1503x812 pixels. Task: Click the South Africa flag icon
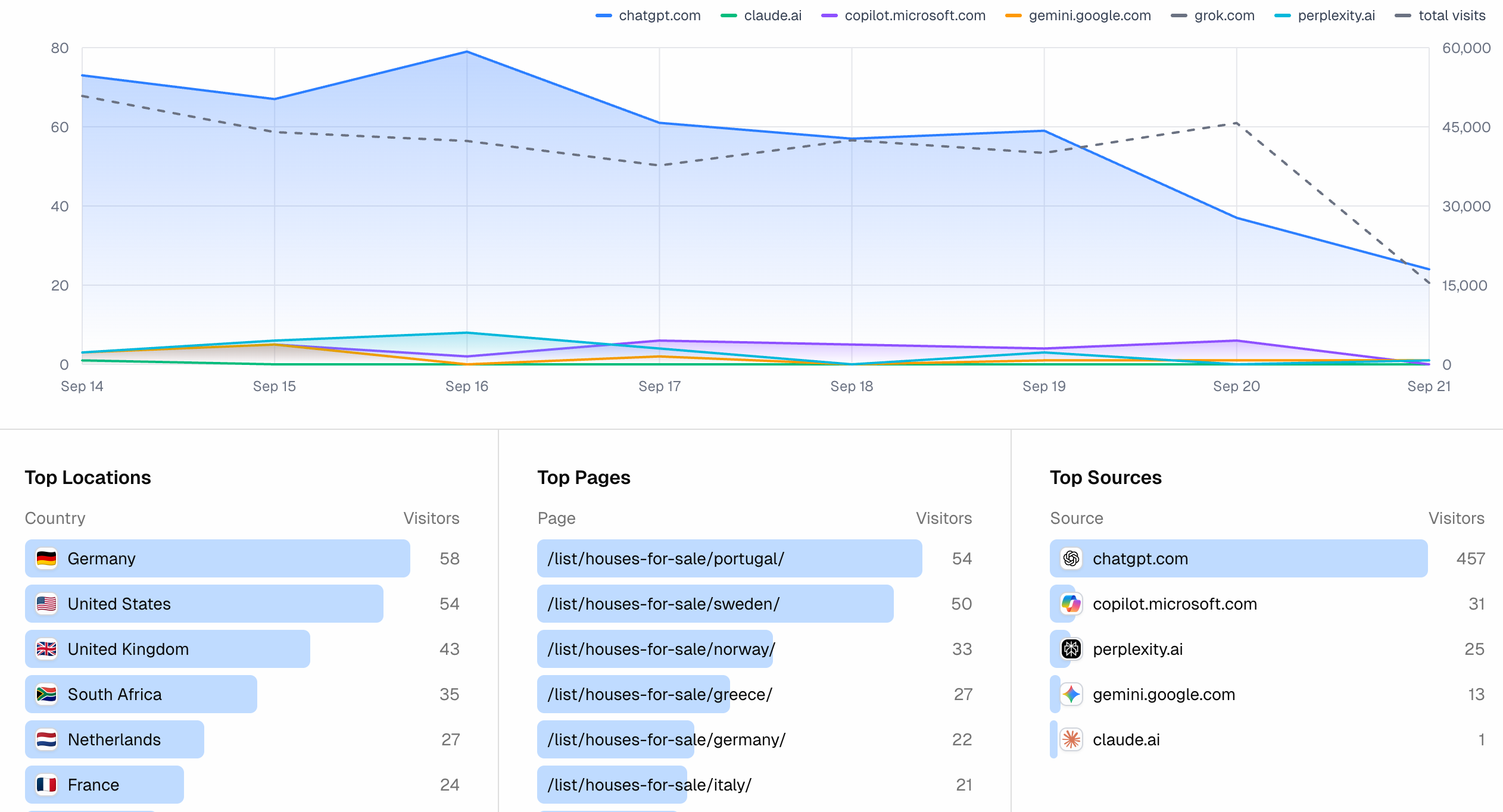[46, 694]
